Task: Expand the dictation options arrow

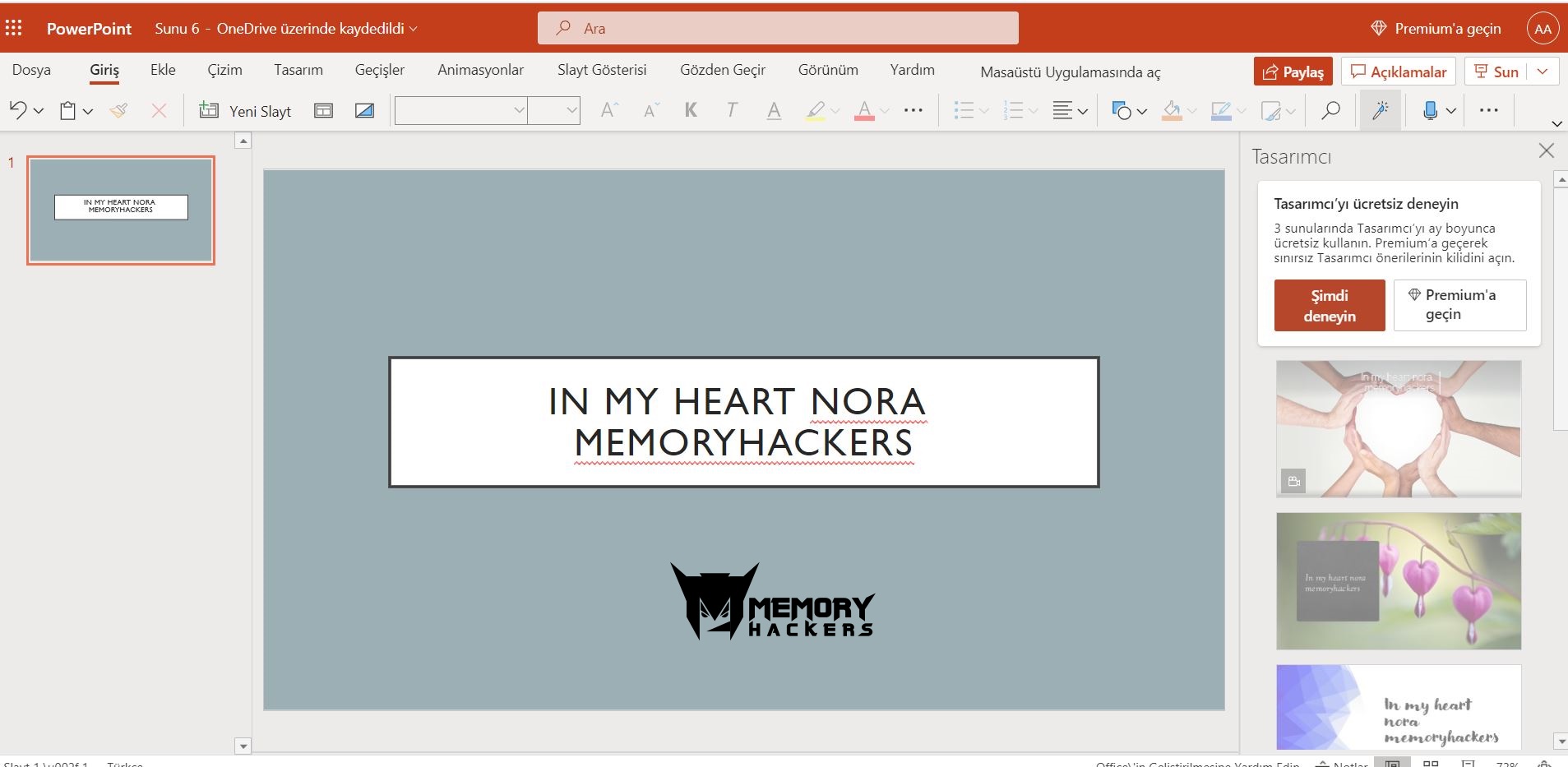Action: click(1451, 111)
